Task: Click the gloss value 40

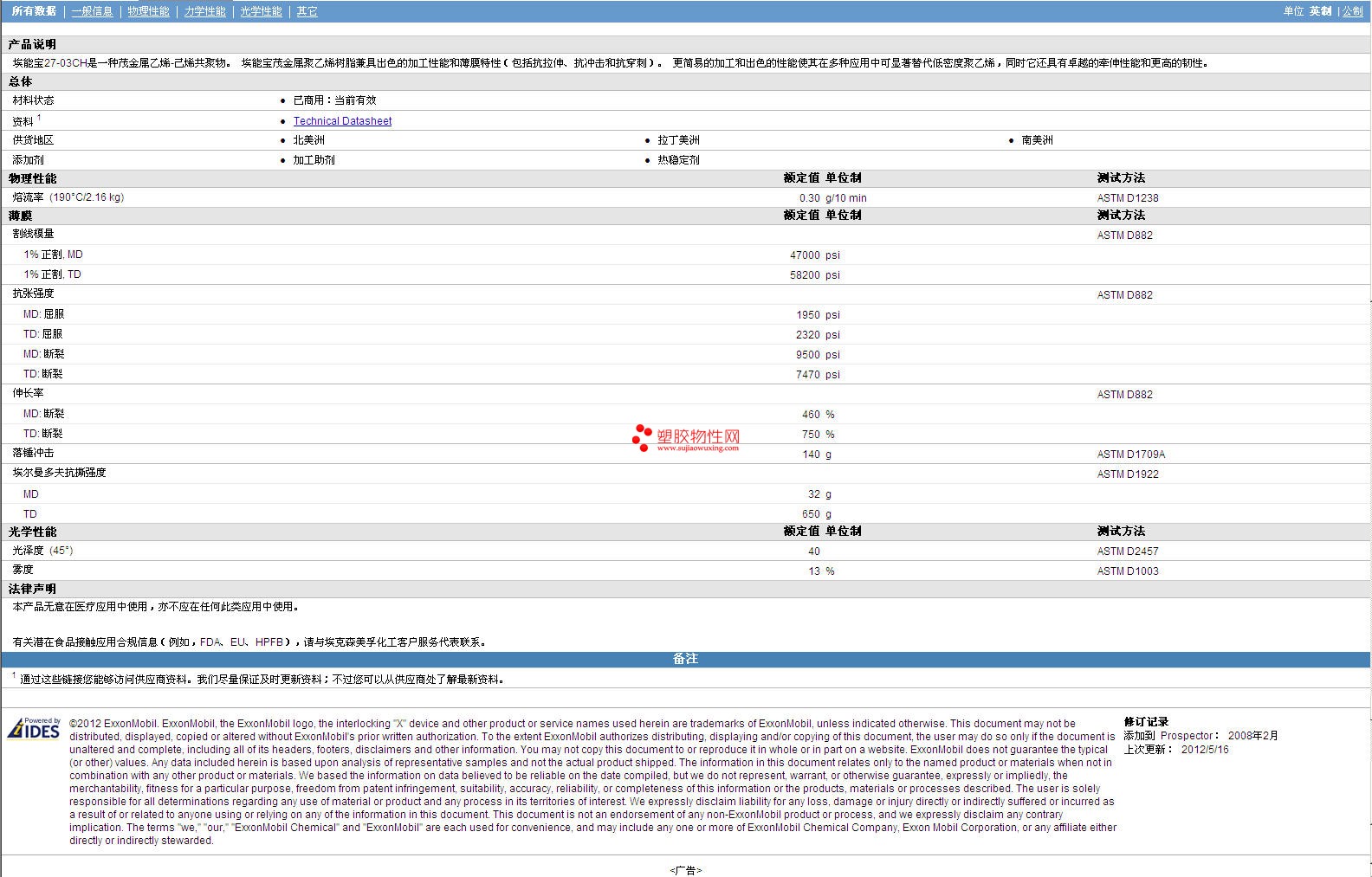Action: [814, 551]
